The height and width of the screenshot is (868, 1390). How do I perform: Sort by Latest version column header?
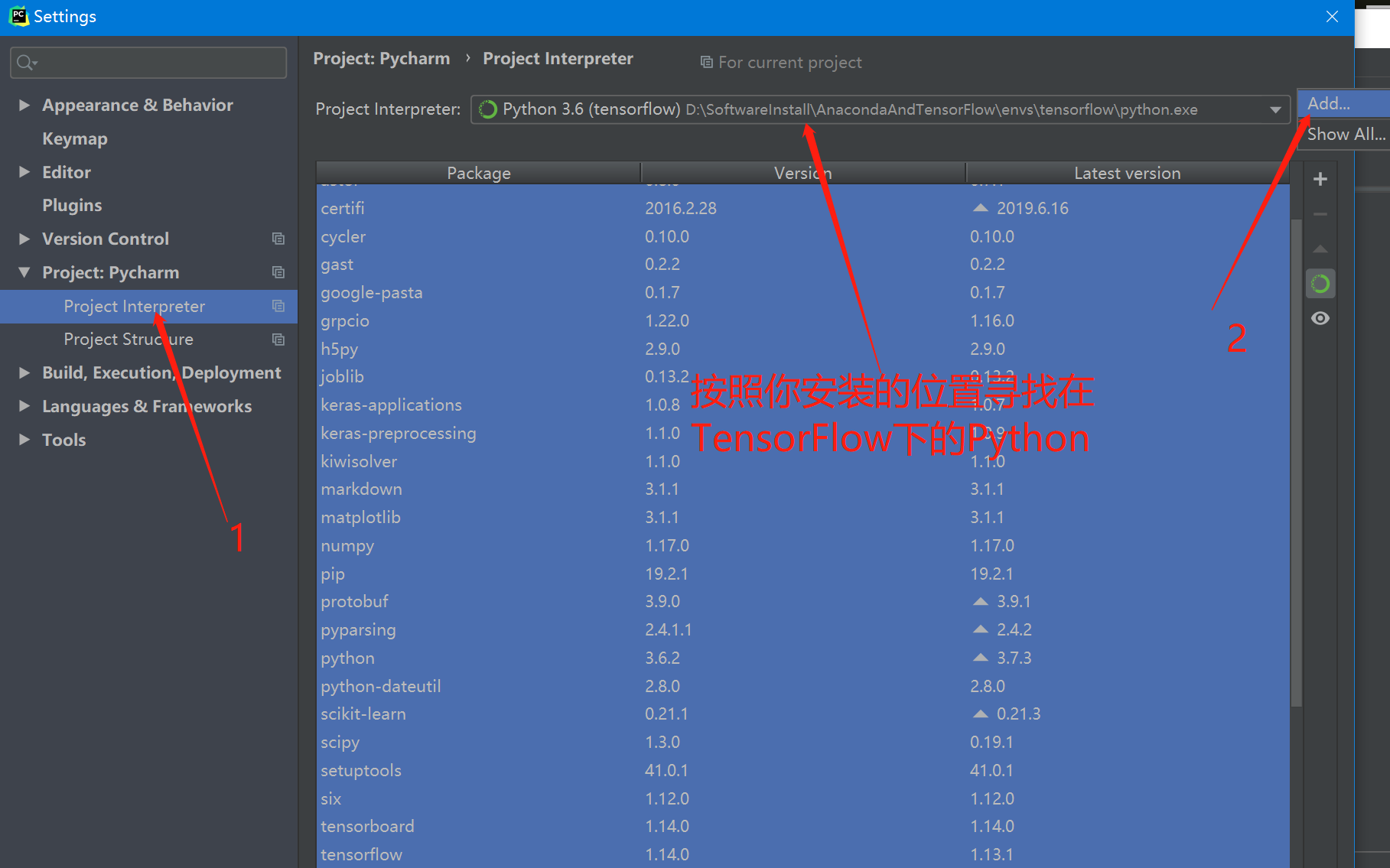[x=1127, y=173]
